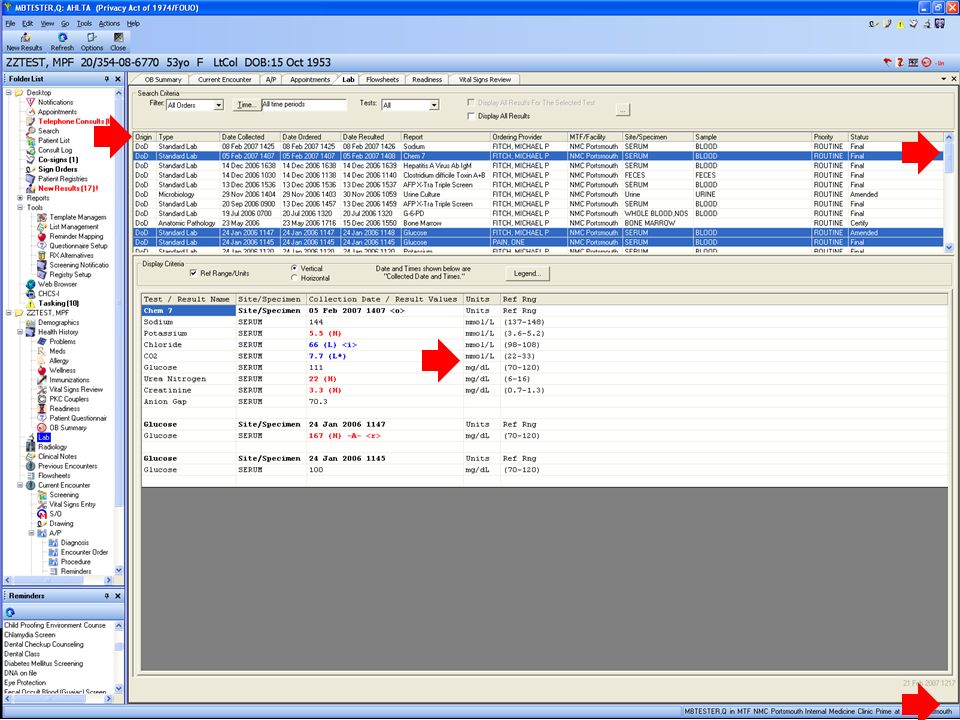Click the blue refresh icon in the Reminders panel

10,612
